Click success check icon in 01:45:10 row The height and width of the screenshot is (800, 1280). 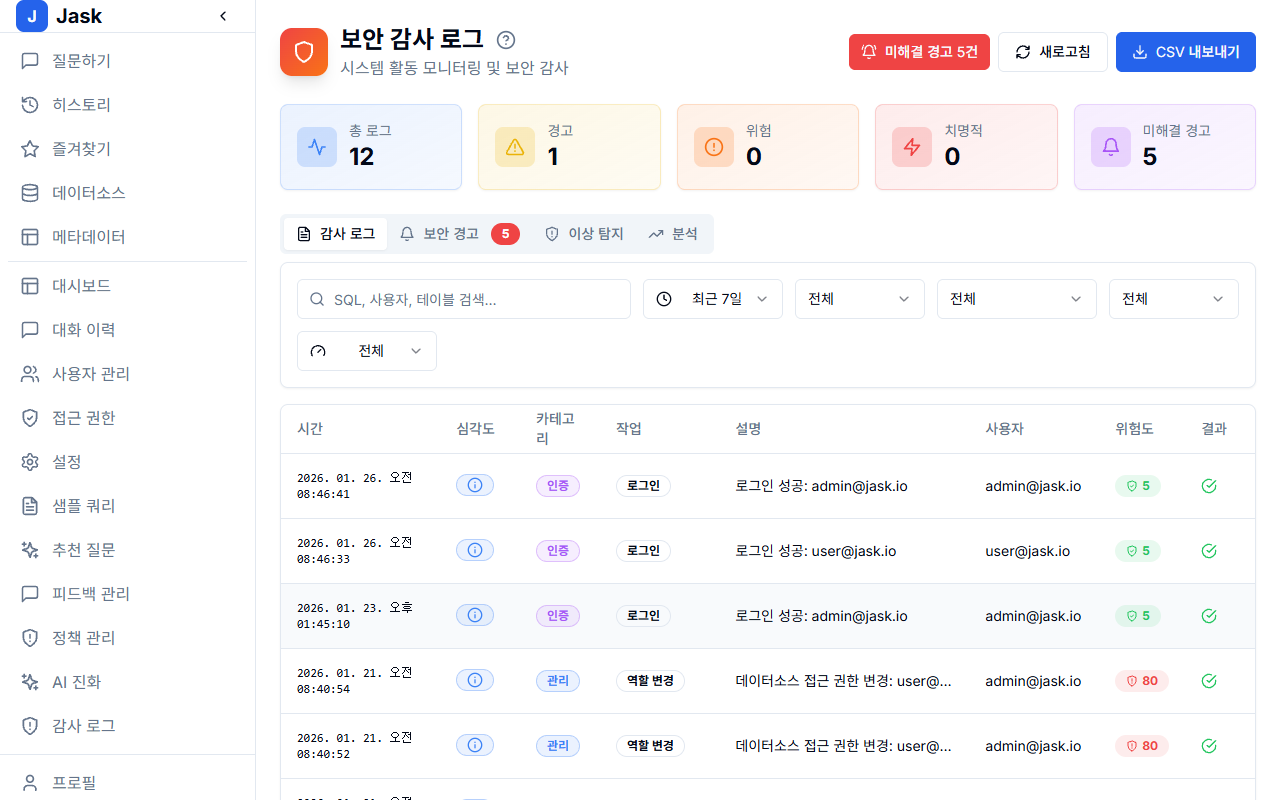1209,616
